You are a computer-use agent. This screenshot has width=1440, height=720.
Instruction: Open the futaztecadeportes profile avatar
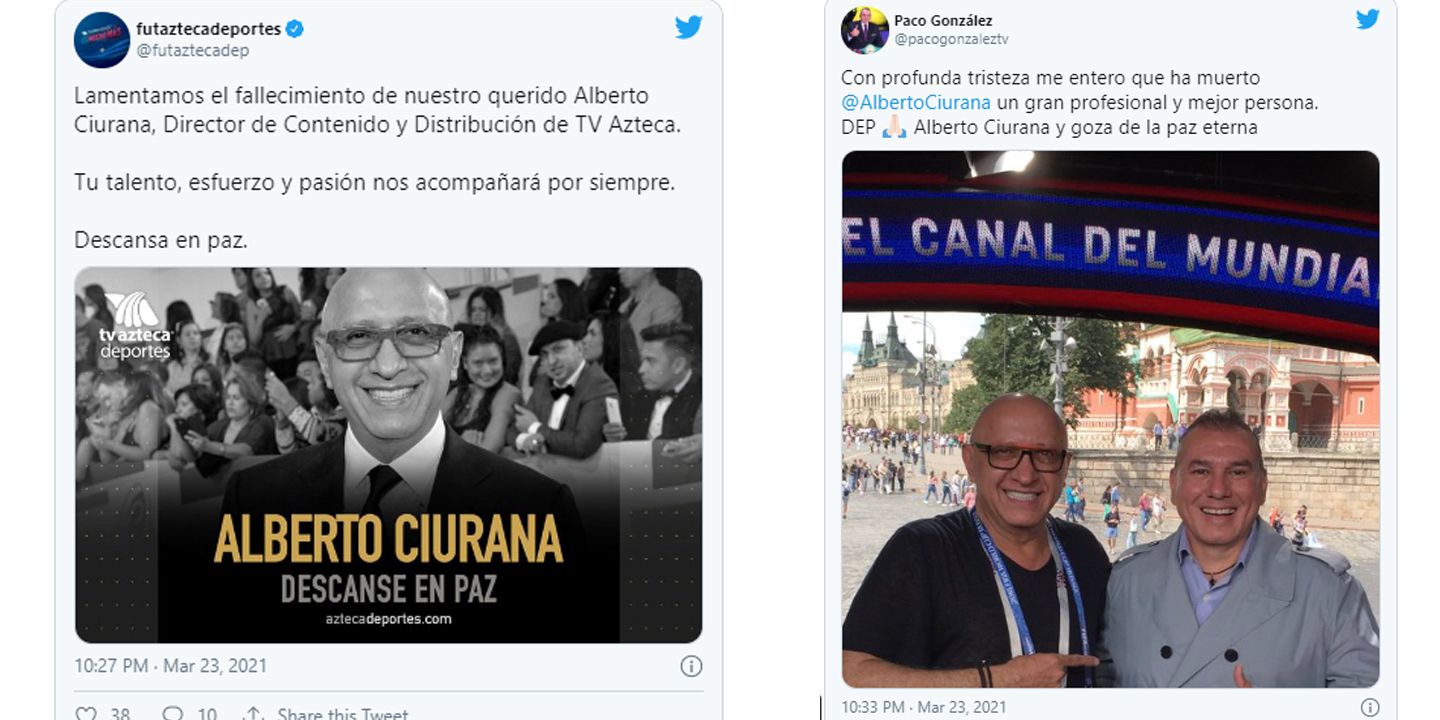tap(102, 40)
